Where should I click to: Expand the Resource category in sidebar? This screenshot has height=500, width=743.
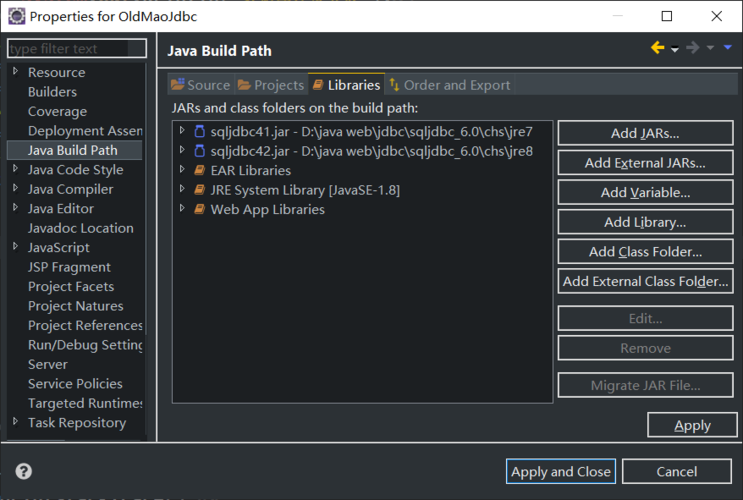pyautogui.click(x=16, y=72)
